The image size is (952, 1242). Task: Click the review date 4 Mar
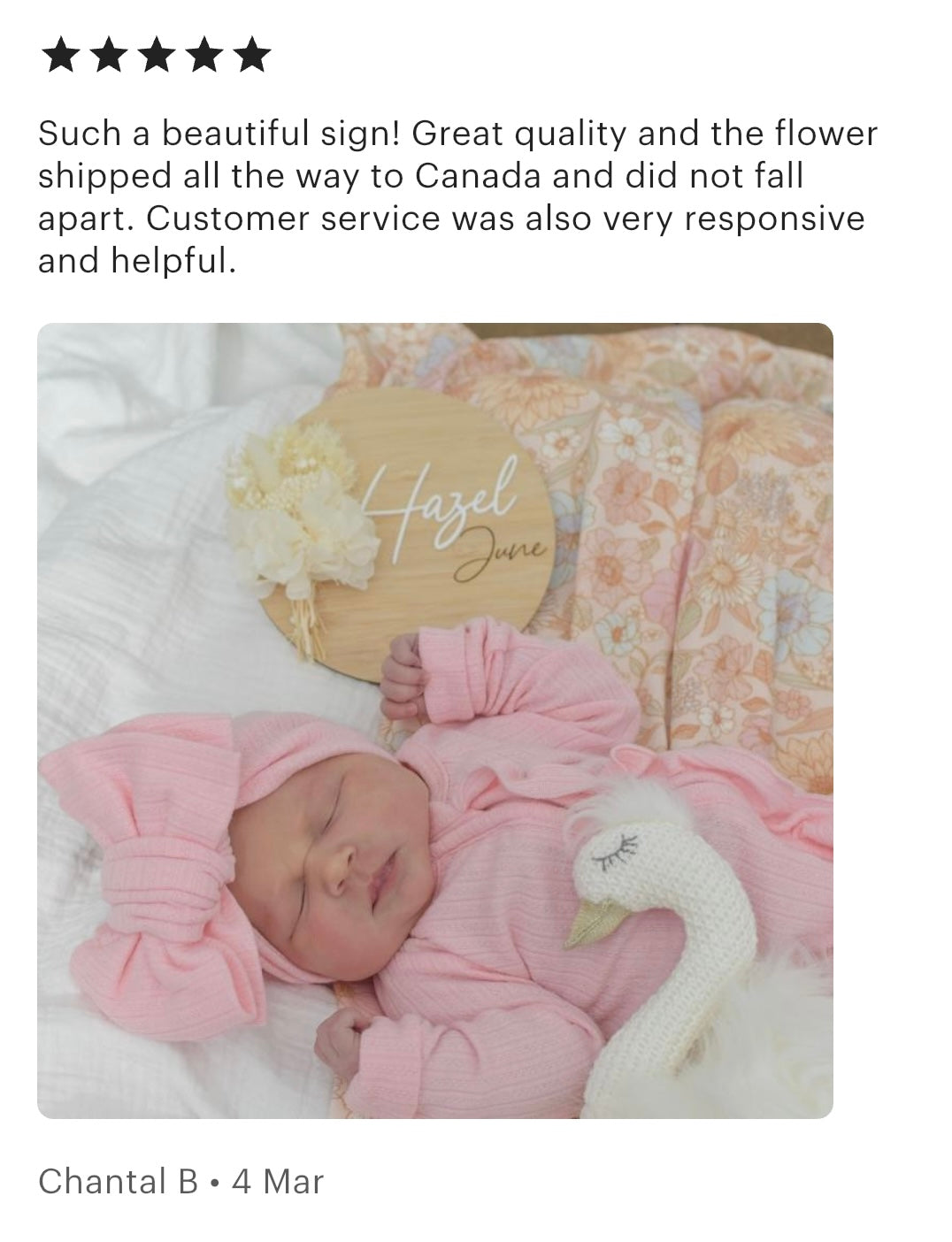click(278, 1181)
